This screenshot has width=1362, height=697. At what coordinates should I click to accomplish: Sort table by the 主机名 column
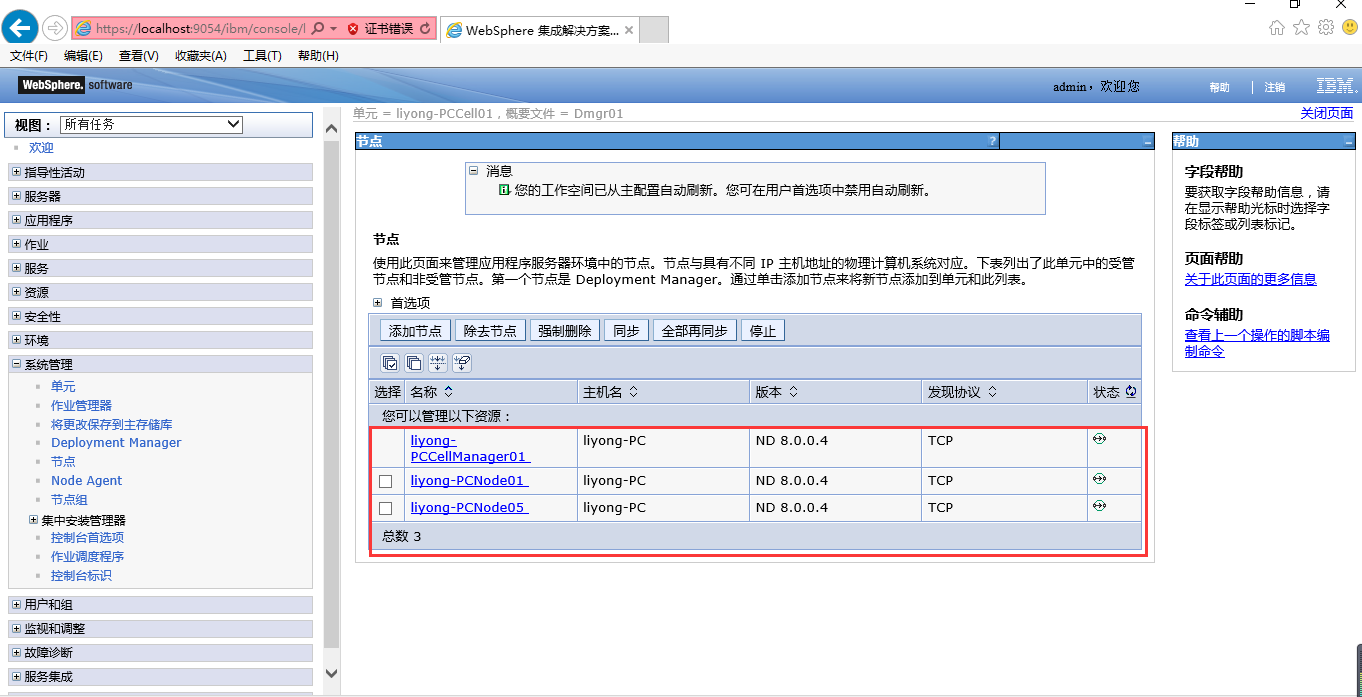[633, 392]
